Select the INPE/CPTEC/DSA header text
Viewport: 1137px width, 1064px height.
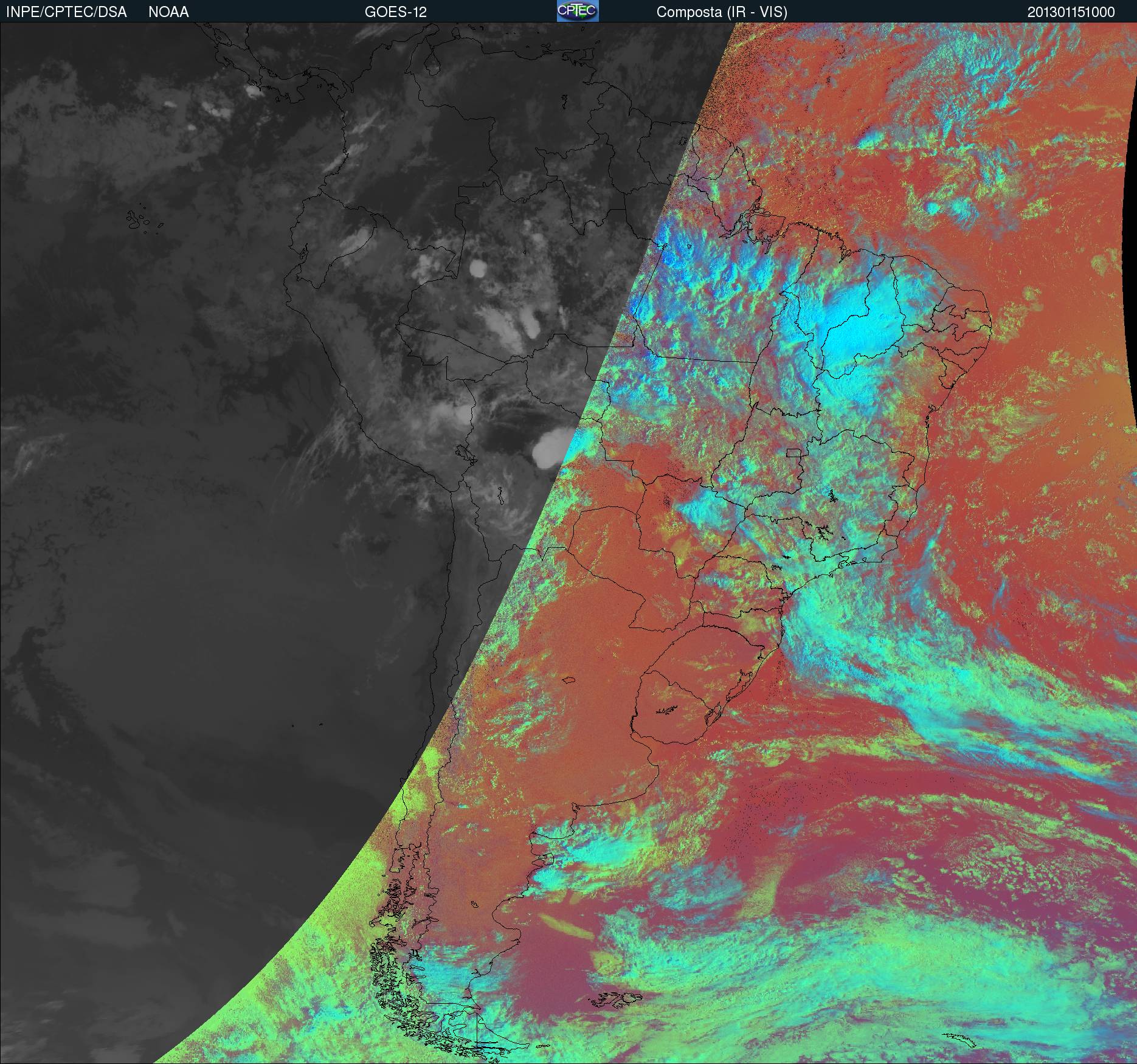point(66,12)
